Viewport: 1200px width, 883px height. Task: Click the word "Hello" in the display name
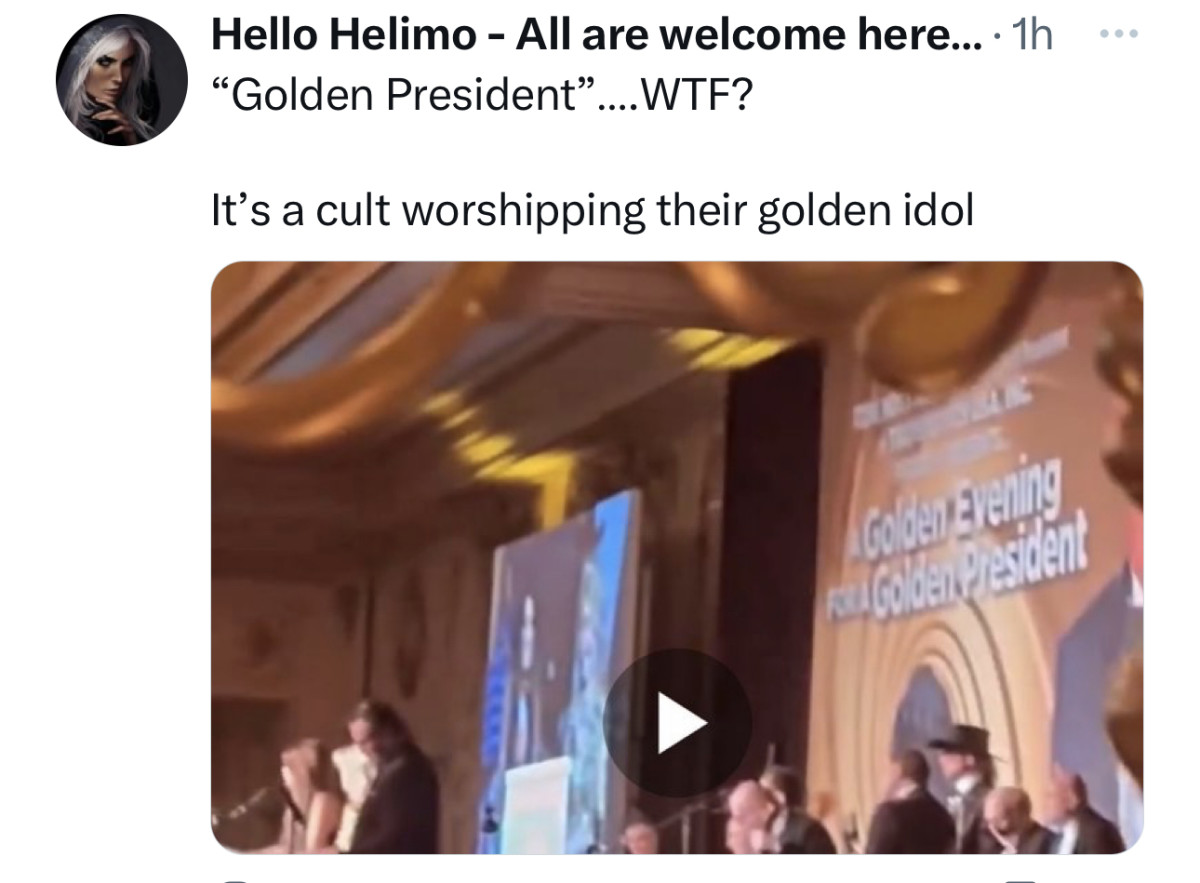265,36
